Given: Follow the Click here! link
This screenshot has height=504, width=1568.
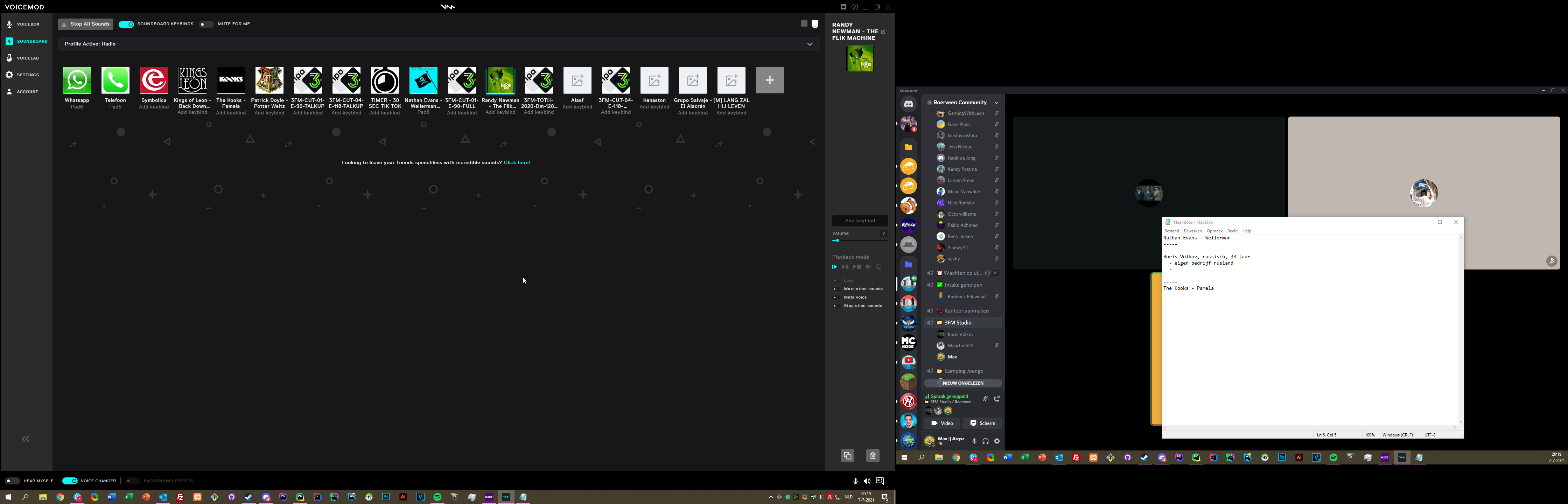Looking at the screenshot, I should [517, 162].
